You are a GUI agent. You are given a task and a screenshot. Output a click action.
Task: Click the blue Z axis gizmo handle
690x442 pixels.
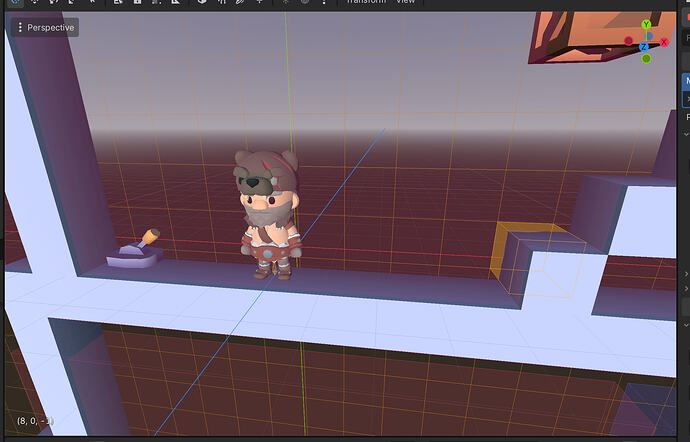pos(644,47)
